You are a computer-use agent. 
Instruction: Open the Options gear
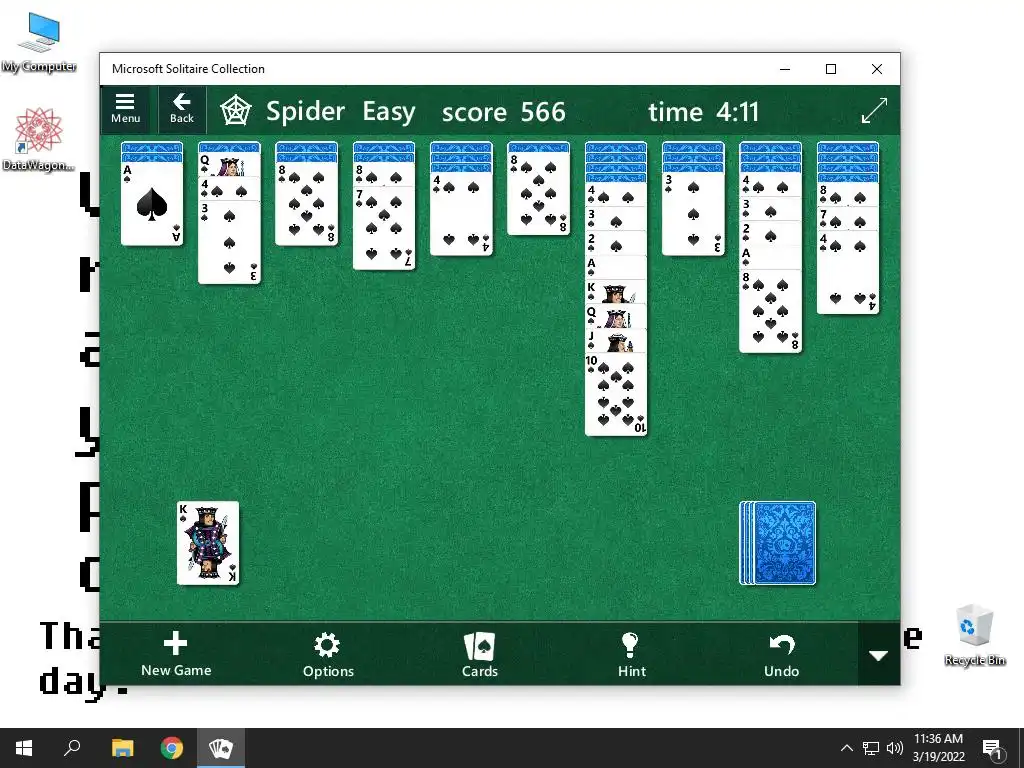tap(328, 654)
